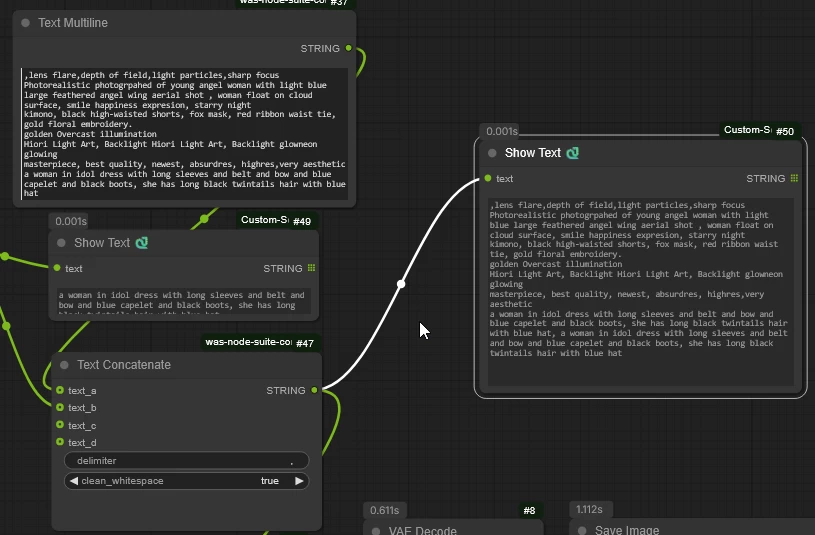Viewport: 815px width, 535px height.
Task: Toggle the clean_whitespace true value
Action: coord(270,481)
